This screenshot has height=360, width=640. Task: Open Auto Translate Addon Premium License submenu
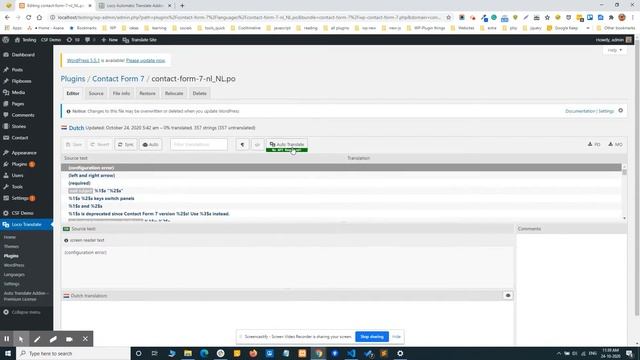(25, 296)
